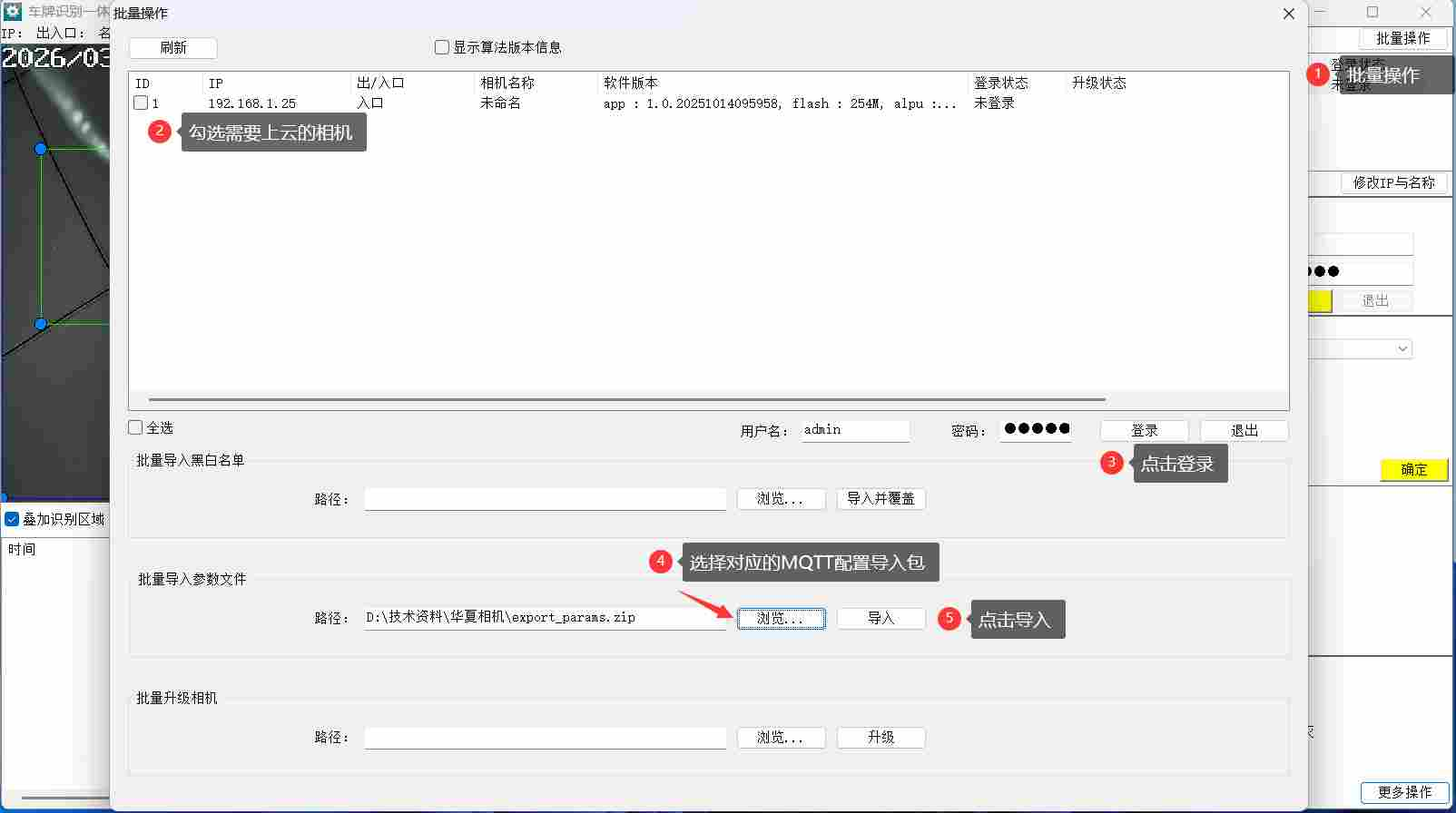The image size is (1456, 813).
Task: Click the 登录 button
Action: click(1145, 430)
